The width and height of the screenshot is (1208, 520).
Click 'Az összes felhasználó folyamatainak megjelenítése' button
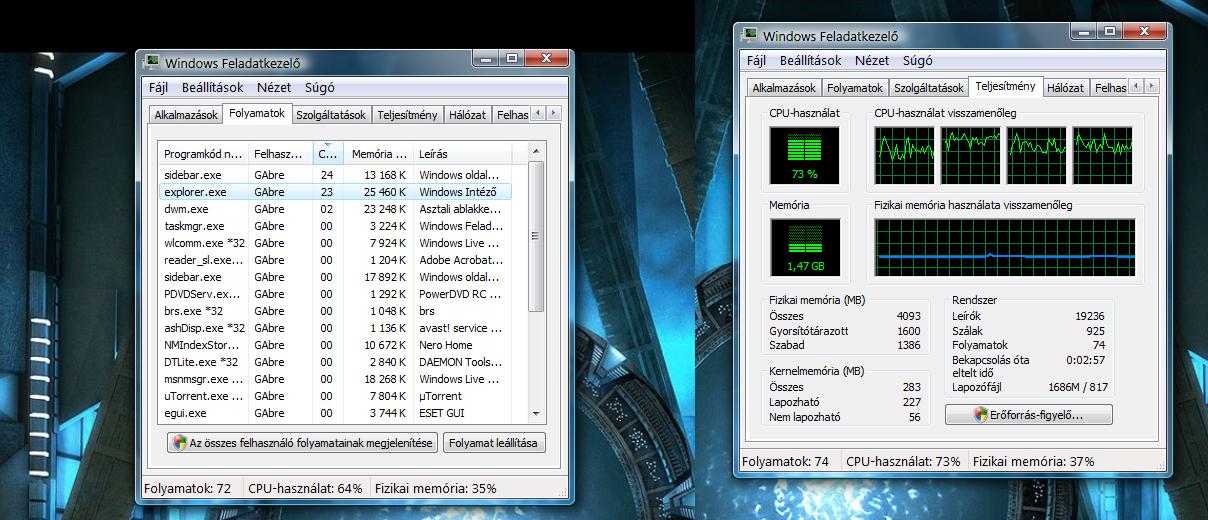click(302, 443)
